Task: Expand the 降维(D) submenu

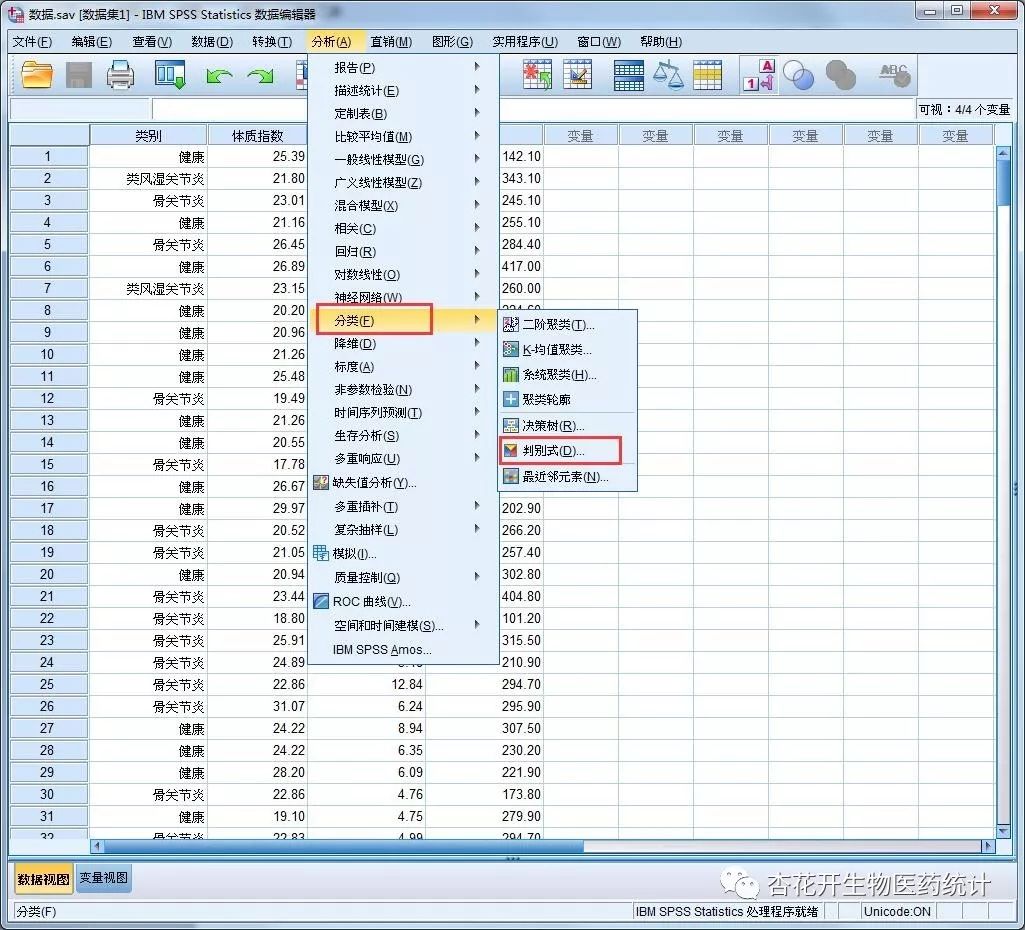Action: coord(403,344)
